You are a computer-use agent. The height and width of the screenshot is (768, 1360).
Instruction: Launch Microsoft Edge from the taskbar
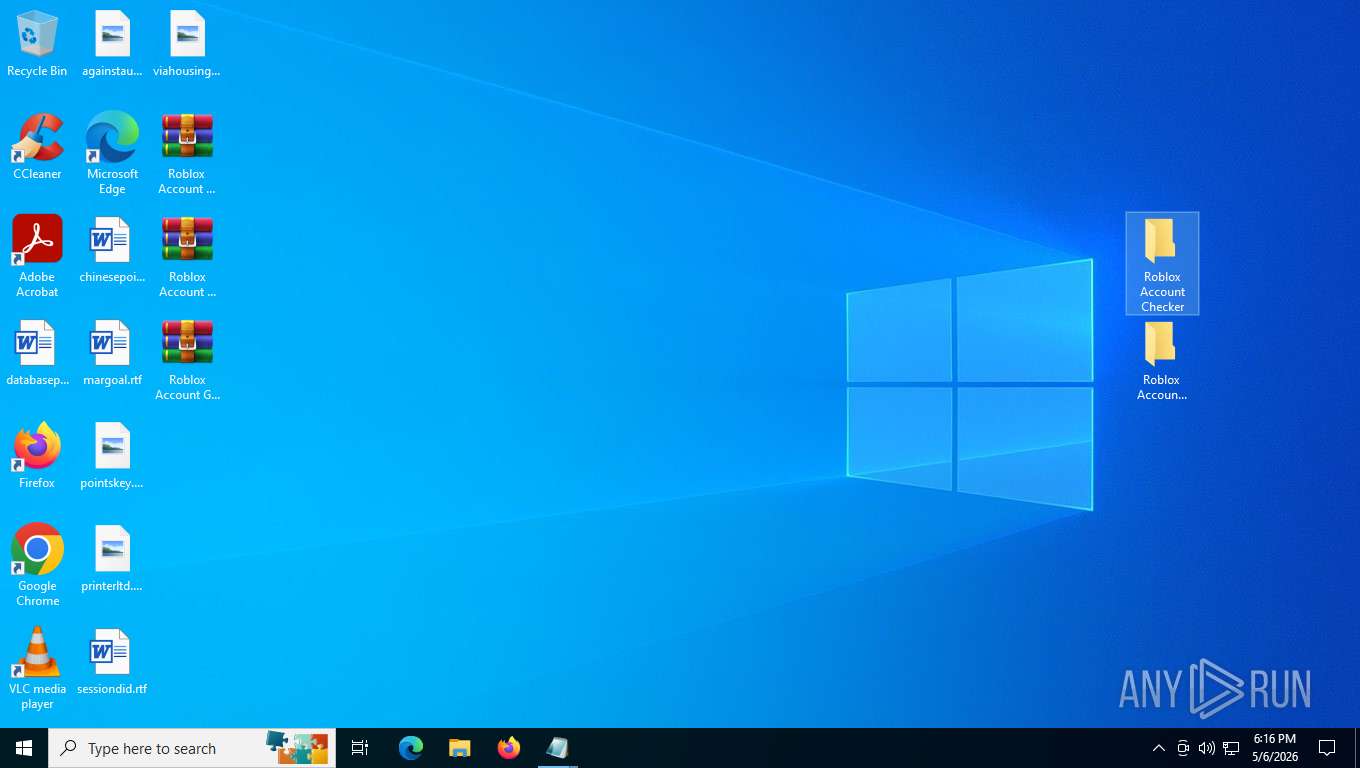[411, 748]
